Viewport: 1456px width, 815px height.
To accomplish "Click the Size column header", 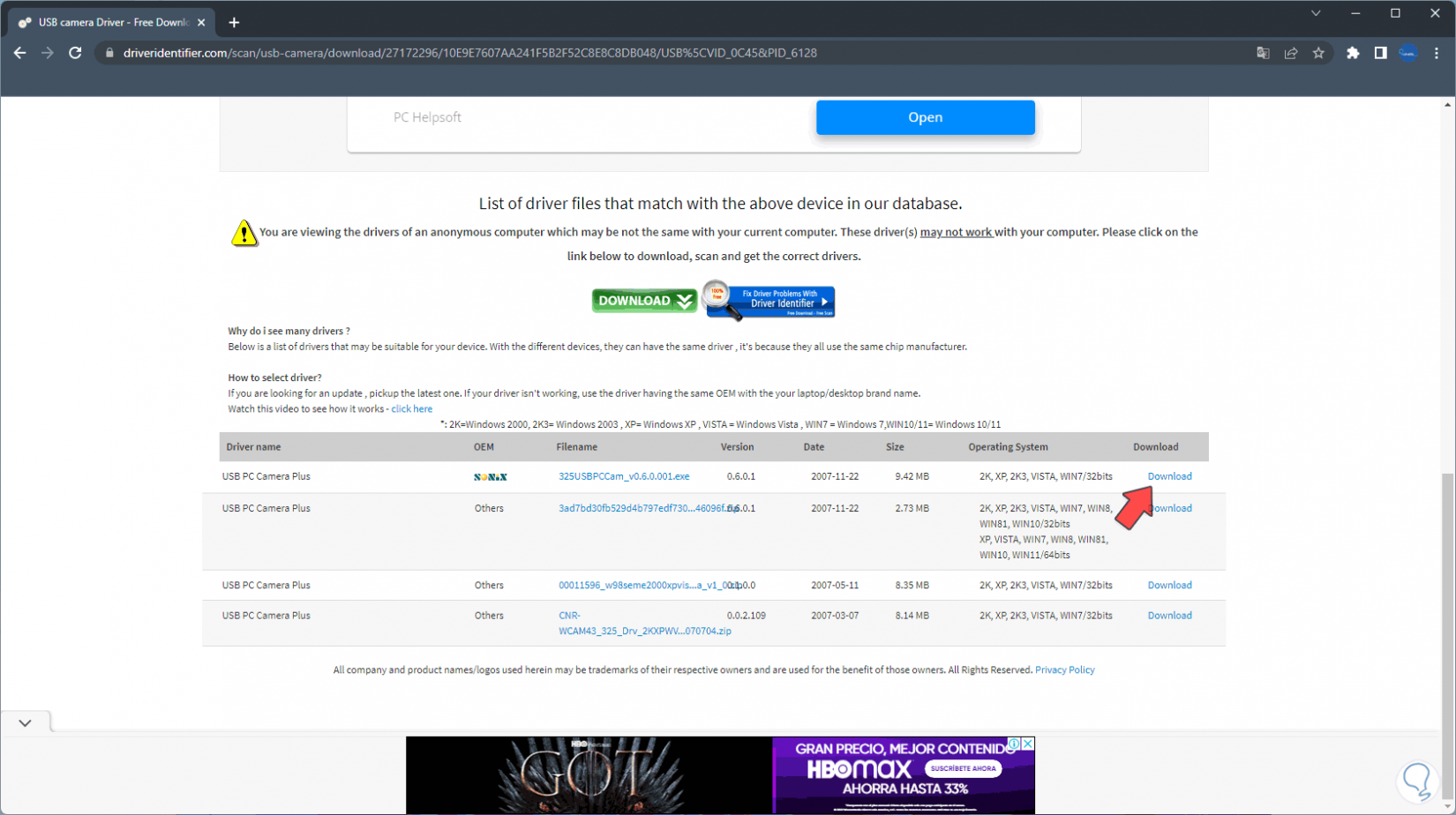I will pos(895,447).
